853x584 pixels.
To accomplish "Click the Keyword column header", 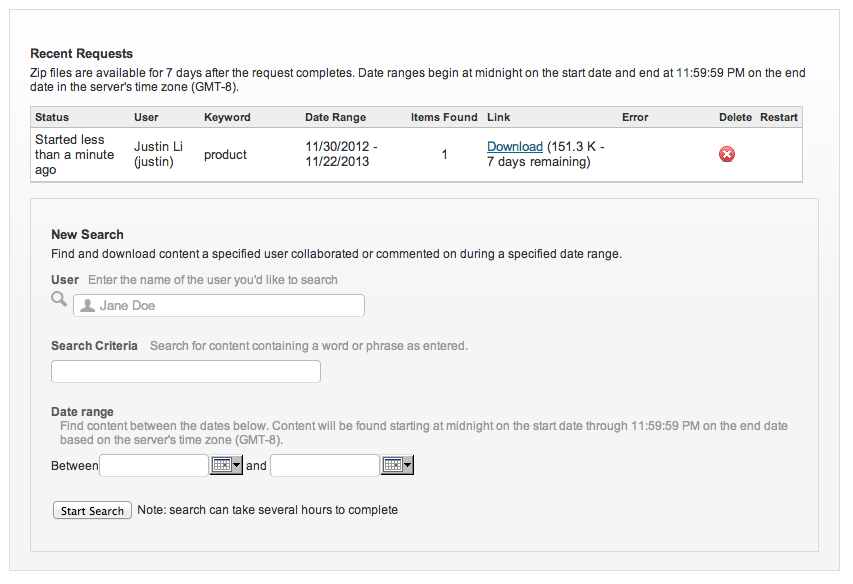I will 227,117.
